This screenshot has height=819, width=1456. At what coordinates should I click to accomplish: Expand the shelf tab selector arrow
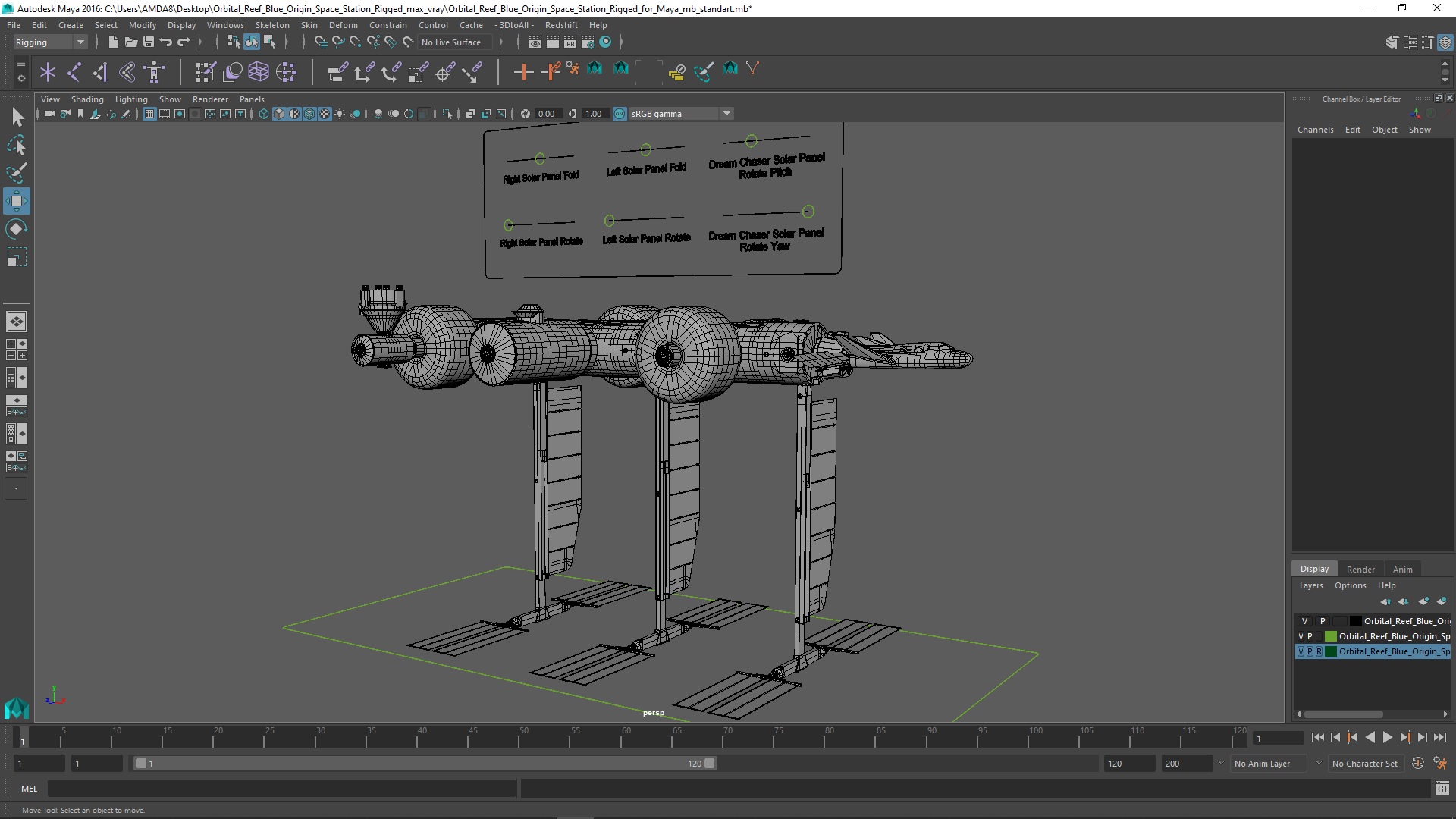point(20,65)
